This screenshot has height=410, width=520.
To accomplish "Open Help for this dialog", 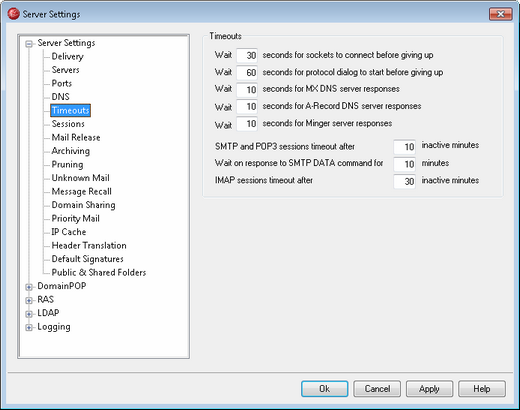I will pyautogui.click(x=482, y=389).
